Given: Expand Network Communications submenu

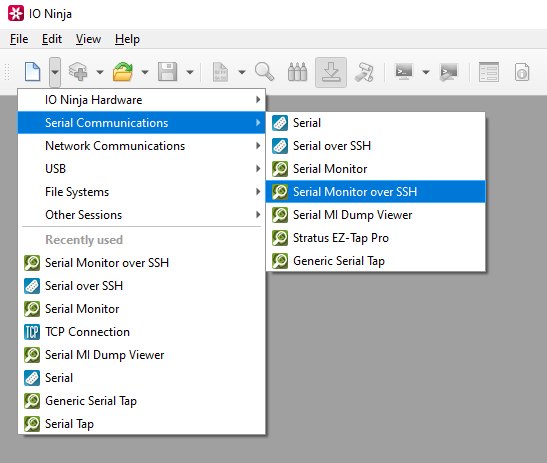Looking at the screenshot, I should point(142,146).
